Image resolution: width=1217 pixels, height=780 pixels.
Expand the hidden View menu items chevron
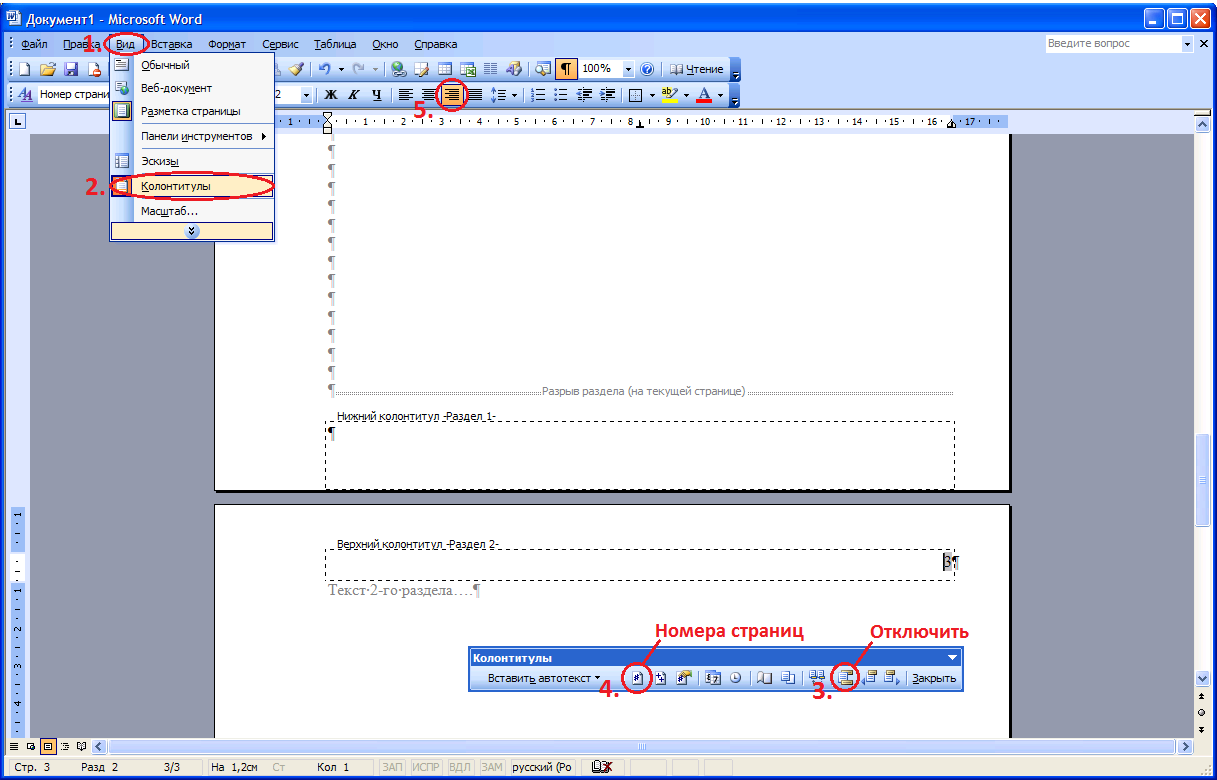click(x=192, y=231)
